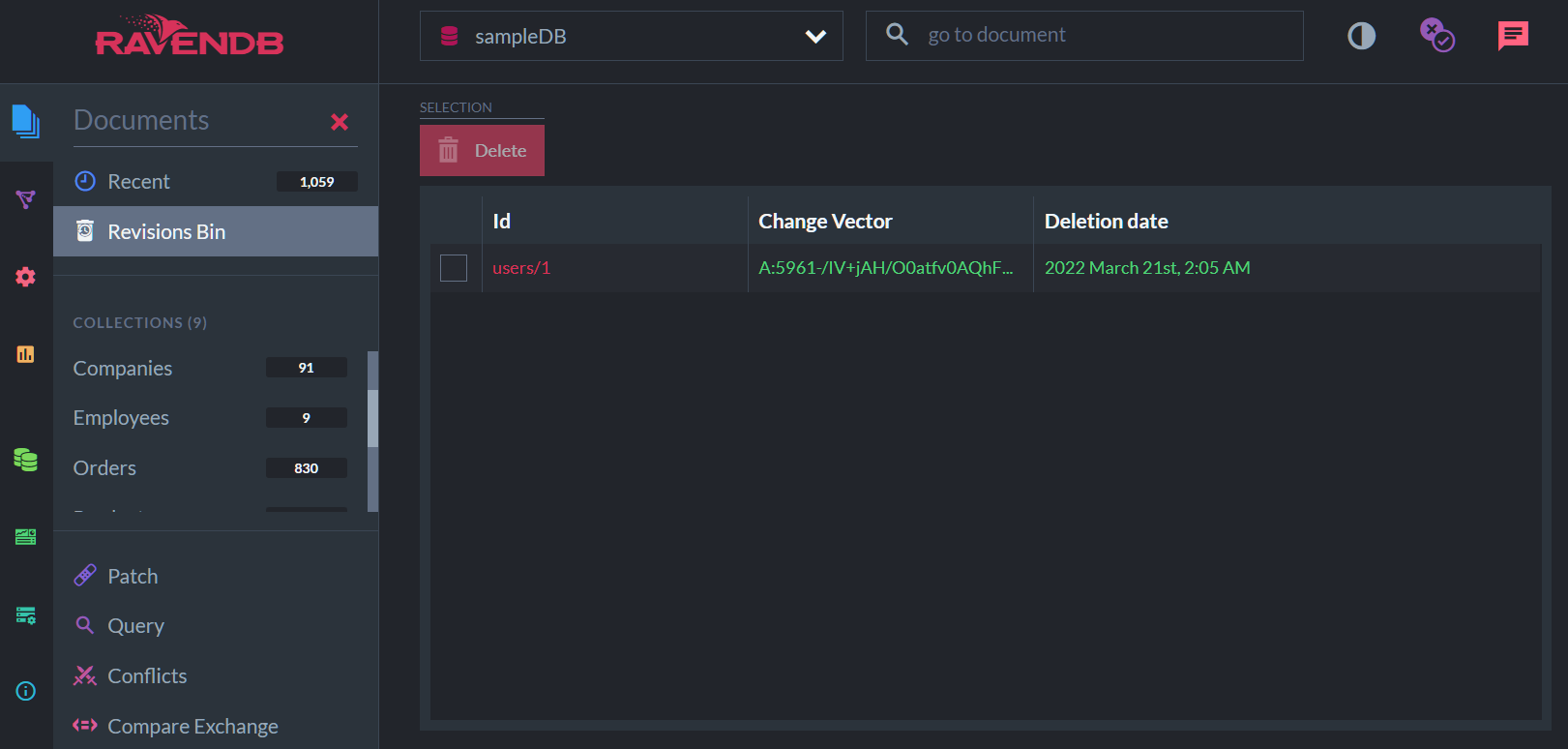Open the Indexes icon in the sidebar

[x=26, y=199]
